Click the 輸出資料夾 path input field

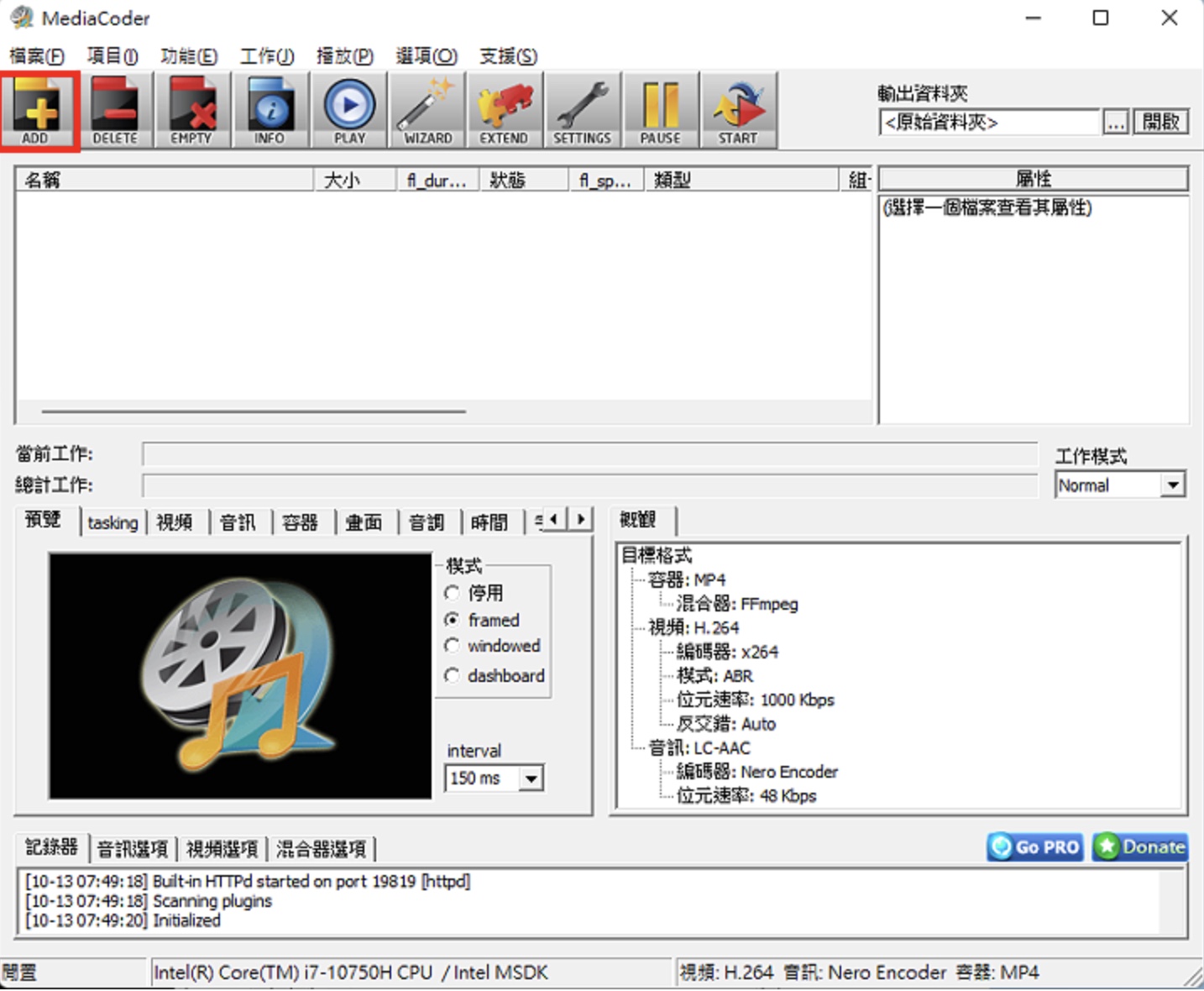989,123
